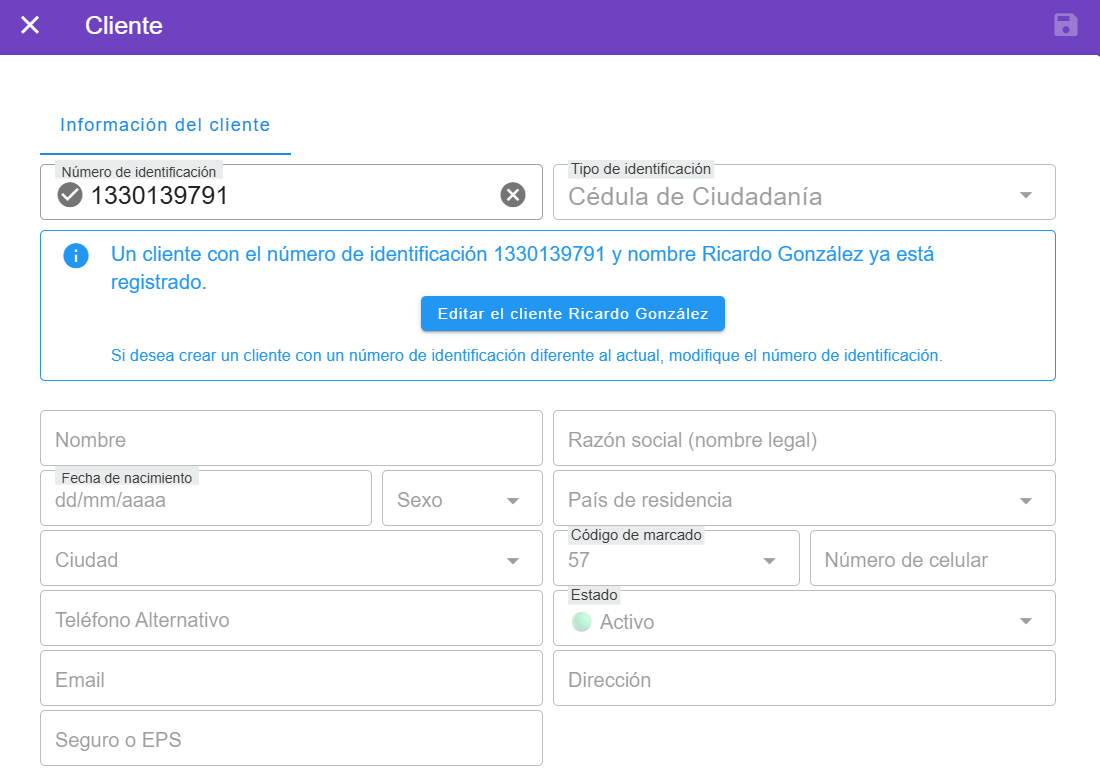
Task: Focus the Número de celular field
Action: pyautogui.click(x=931, y=560)
